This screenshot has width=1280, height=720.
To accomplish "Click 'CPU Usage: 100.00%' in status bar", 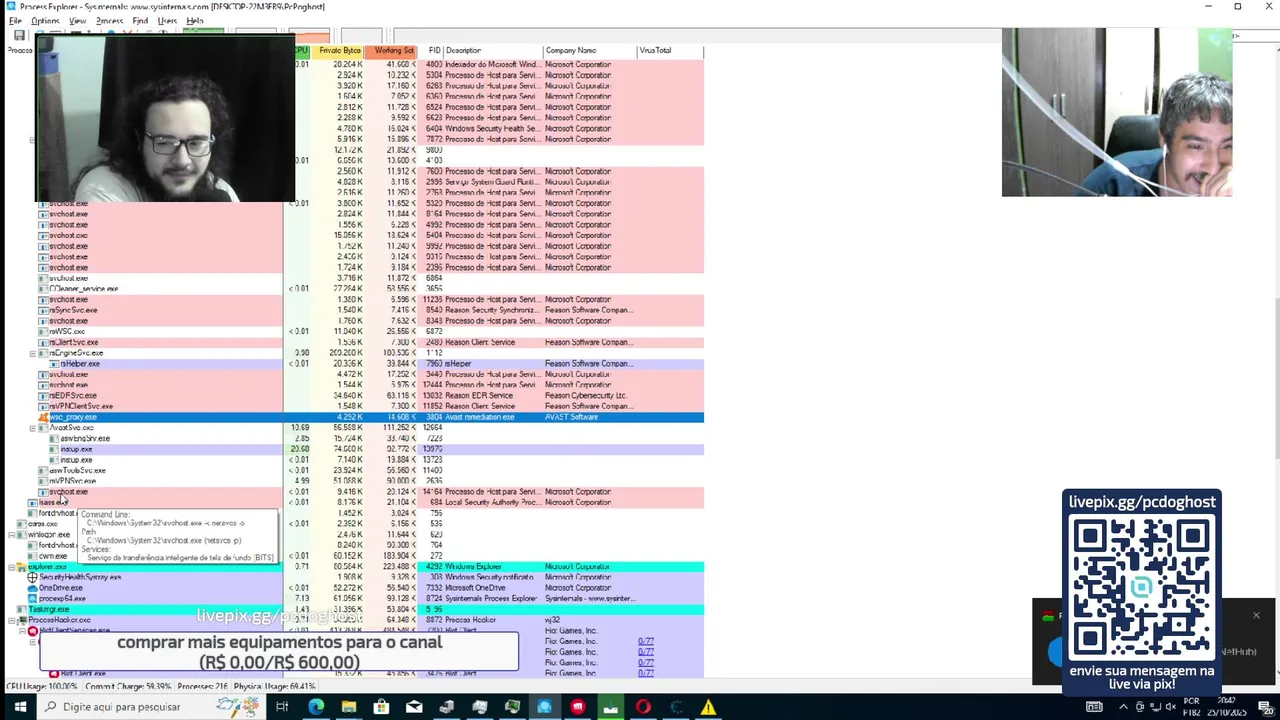I will point(44,687).
